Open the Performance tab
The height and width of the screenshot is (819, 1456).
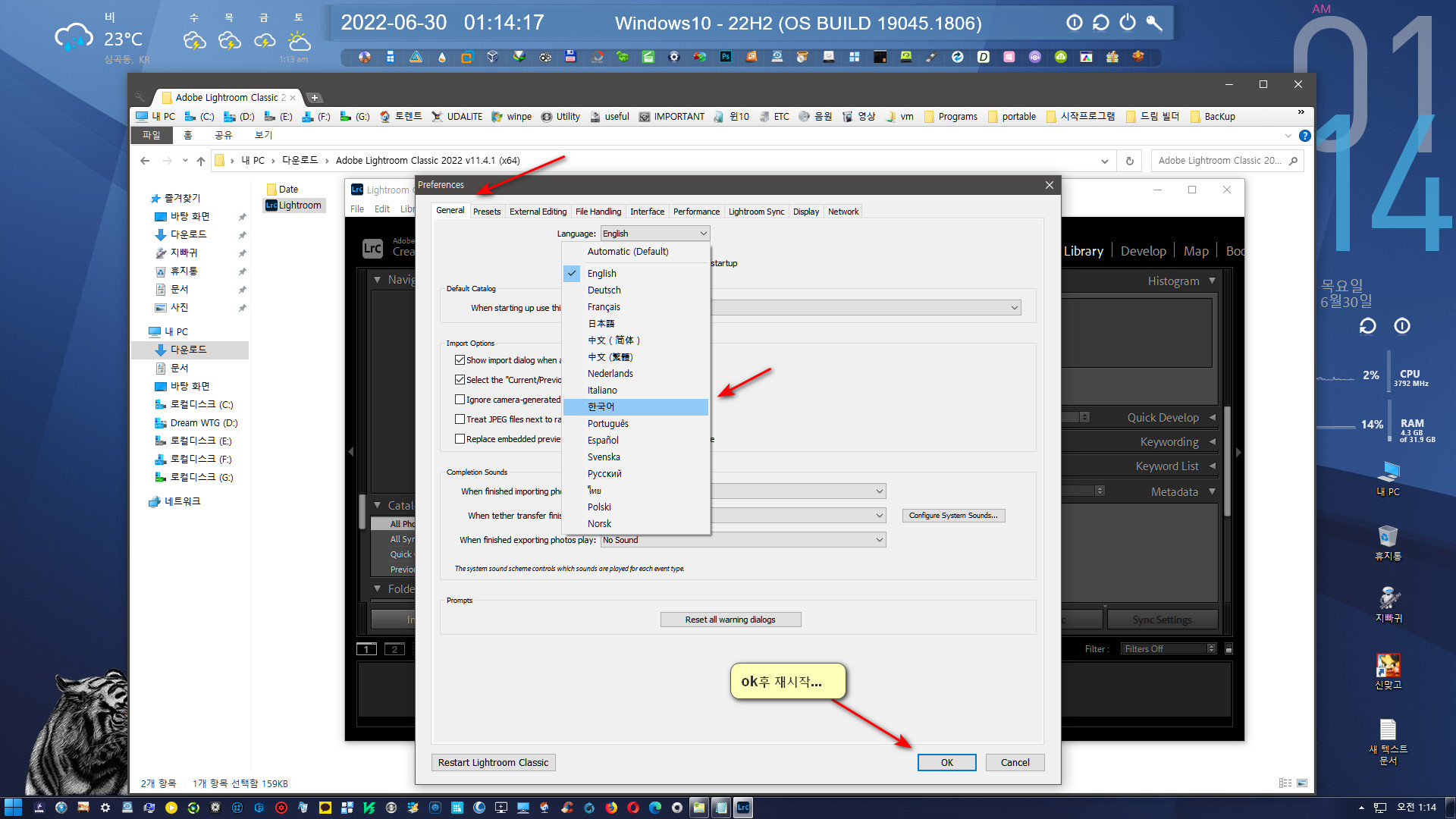[696, 212]
